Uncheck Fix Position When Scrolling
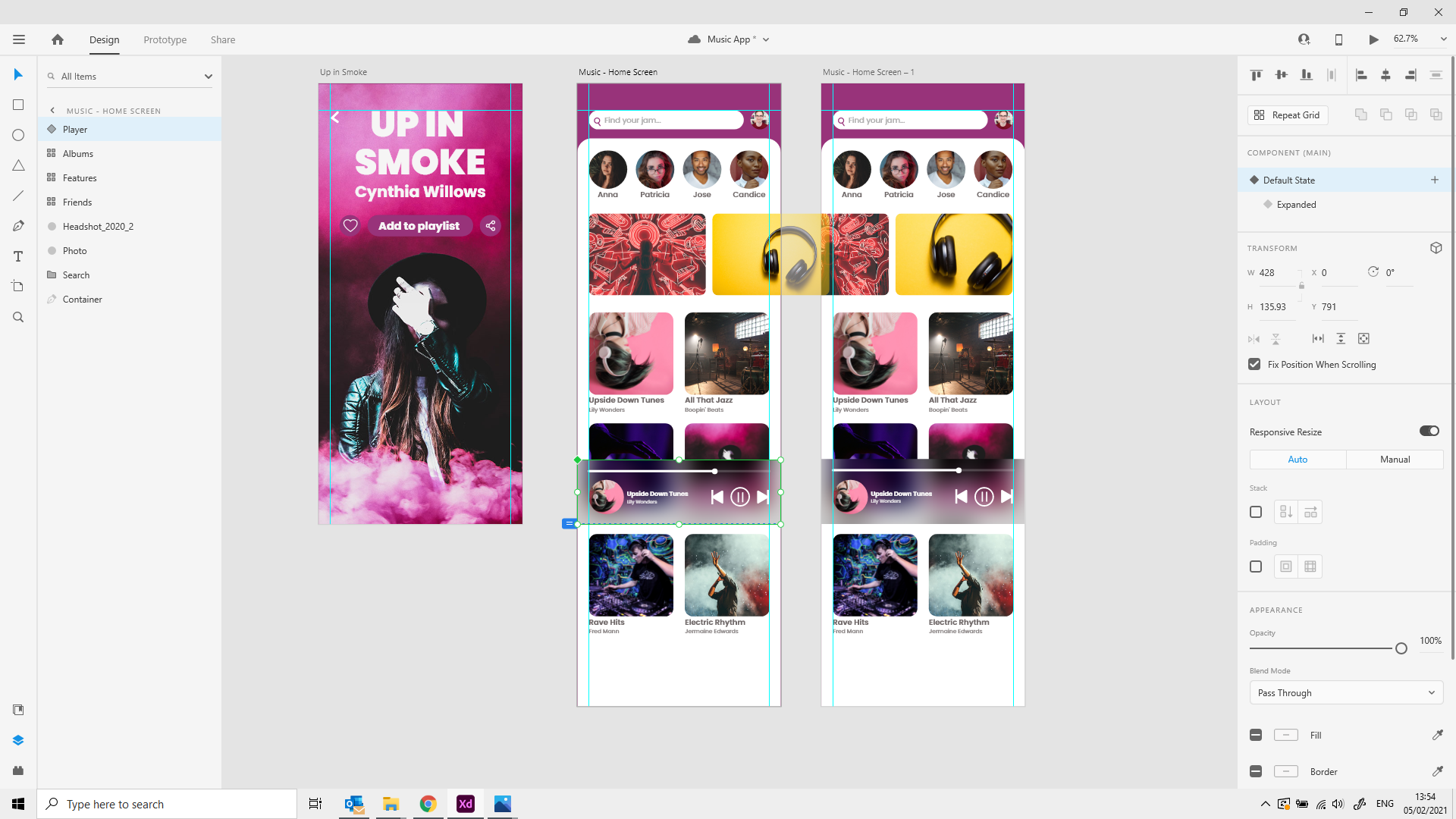The image size is (1456, 819). coord(1254,364)
